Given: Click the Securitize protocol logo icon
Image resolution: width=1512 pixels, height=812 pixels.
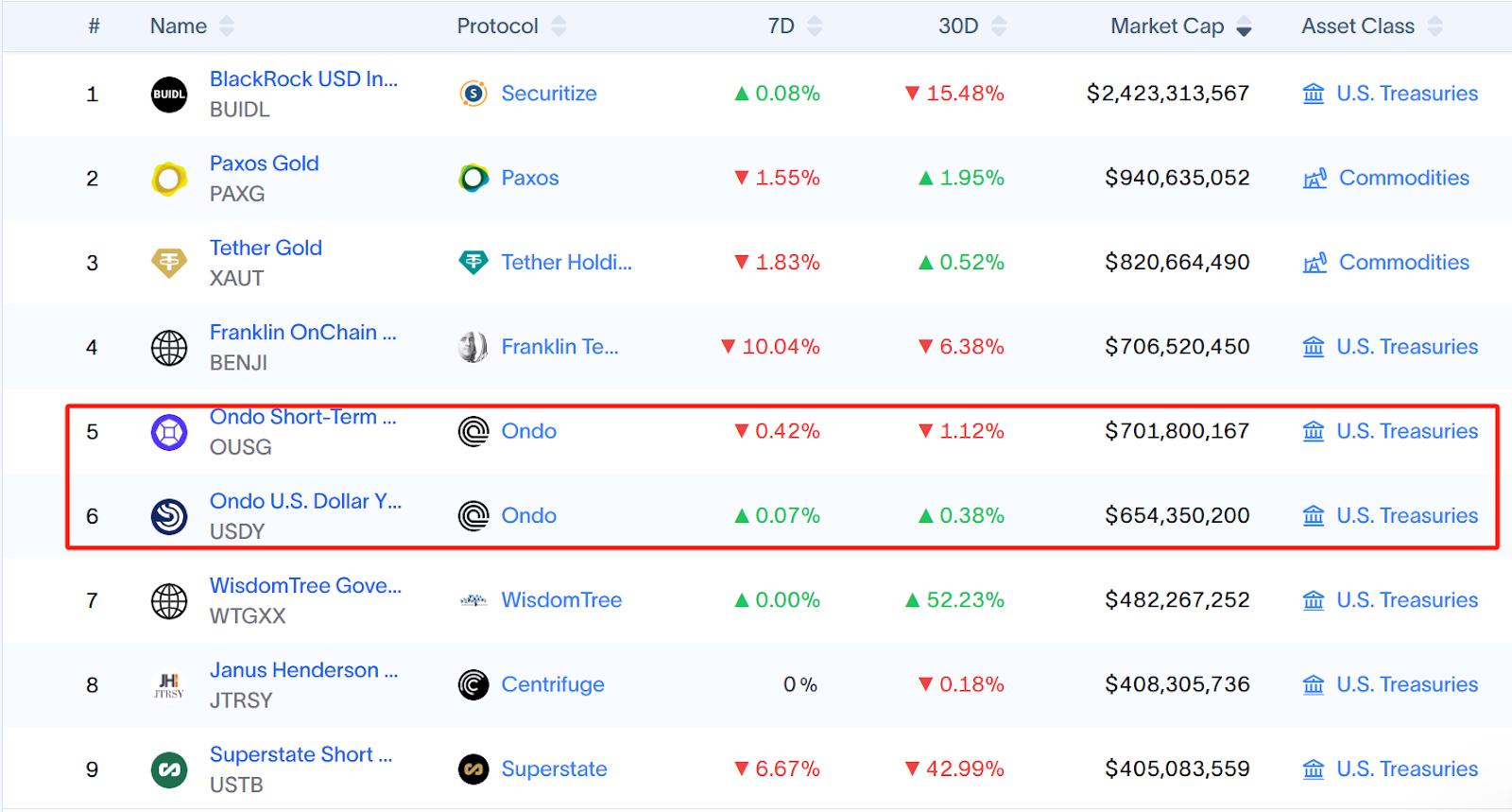Looking at the screenshot, I should (473, 94).
